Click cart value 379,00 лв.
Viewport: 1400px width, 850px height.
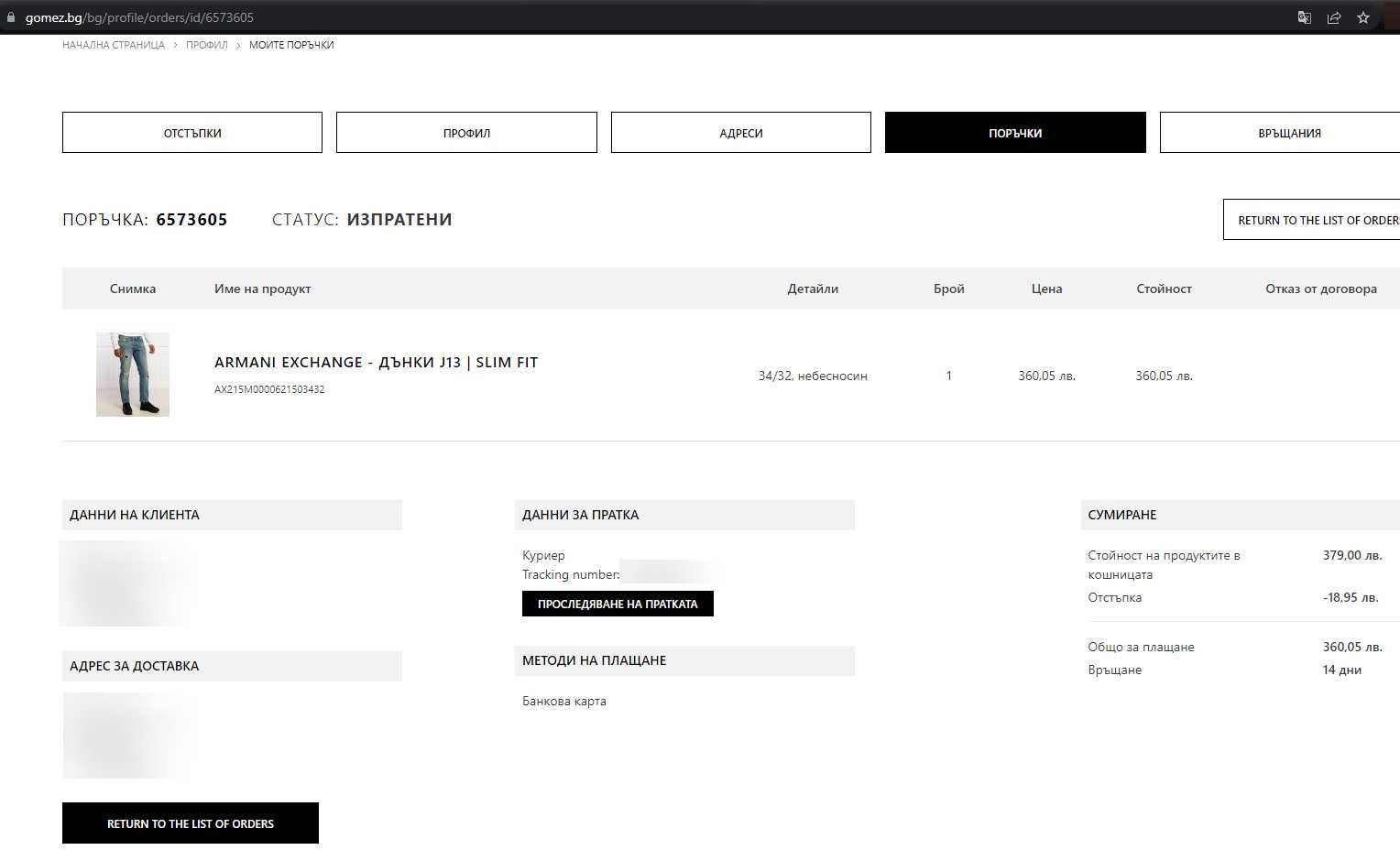tap(1352, 555)
